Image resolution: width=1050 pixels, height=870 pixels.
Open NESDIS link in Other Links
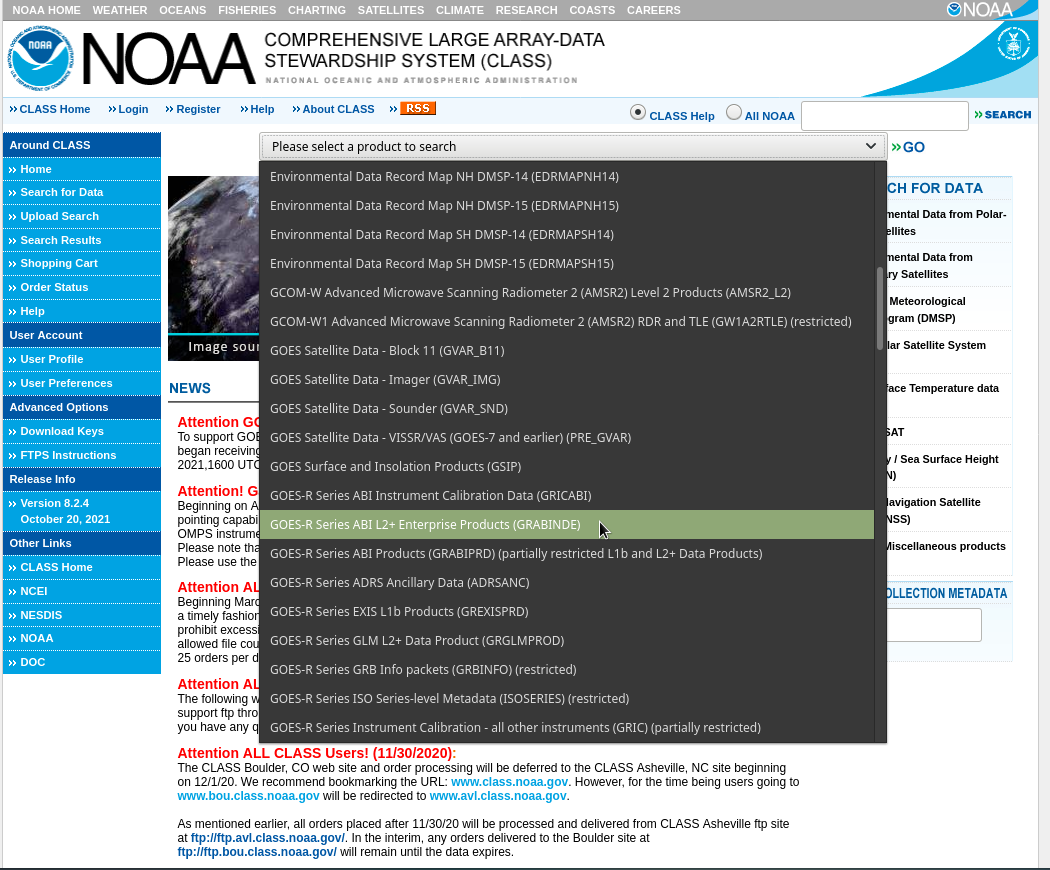tap(41, 615)
